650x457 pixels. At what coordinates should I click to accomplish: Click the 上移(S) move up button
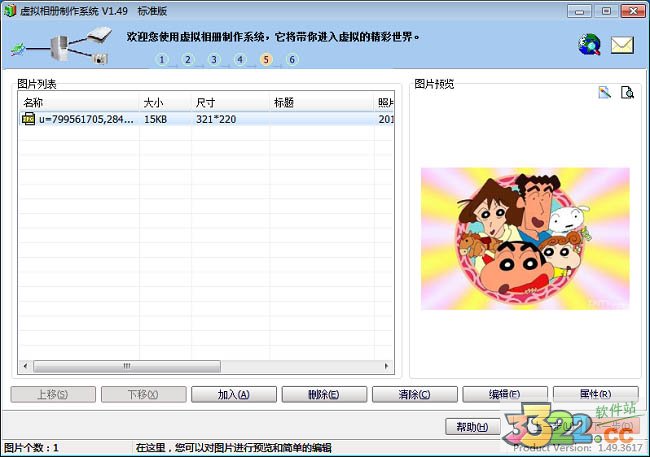coord(53,394)
